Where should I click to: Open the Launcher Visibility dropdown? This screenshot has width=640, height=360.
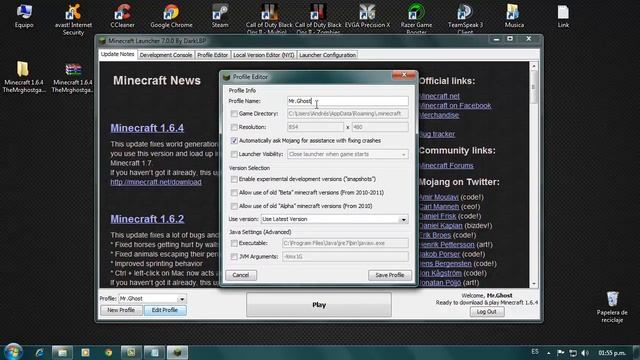coord(347,154)
